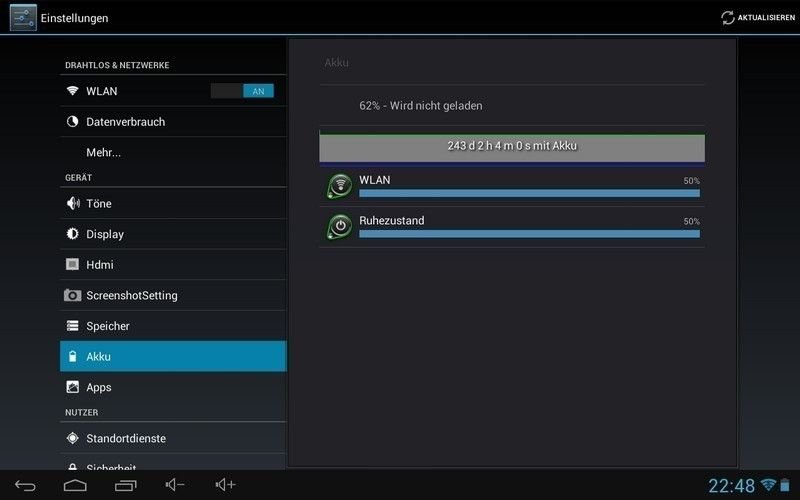Tap the volume up button
The image size is (800, 500).
tap(226, 485)
